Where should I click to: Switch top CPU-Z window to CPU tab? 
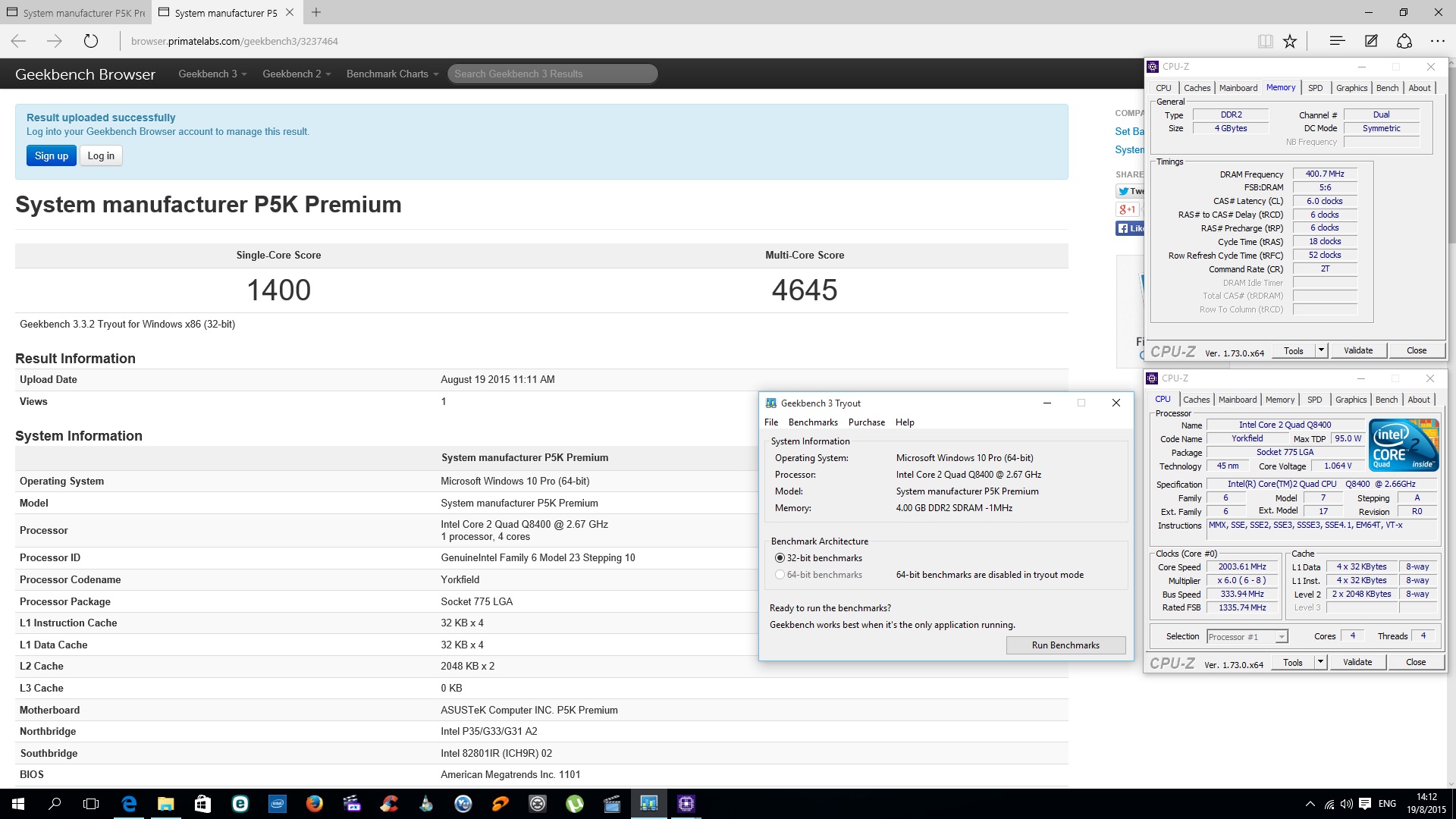1163,88
